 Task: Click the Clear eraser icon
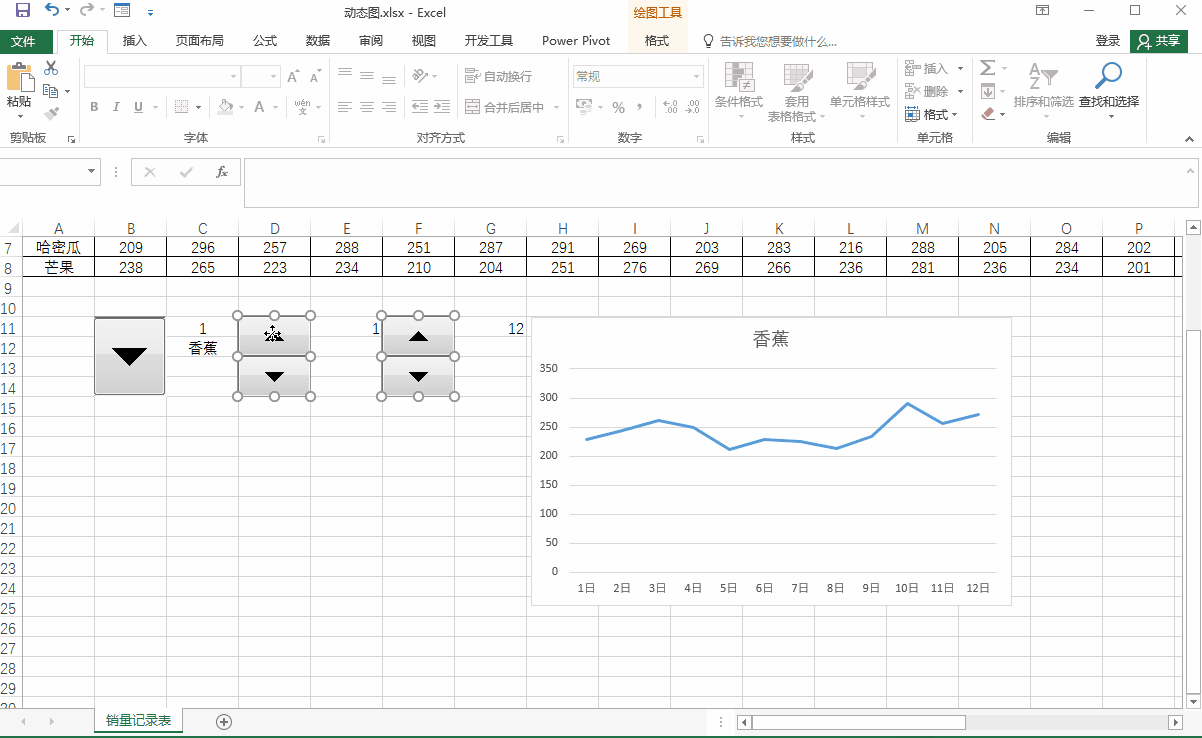click(988, 114)
